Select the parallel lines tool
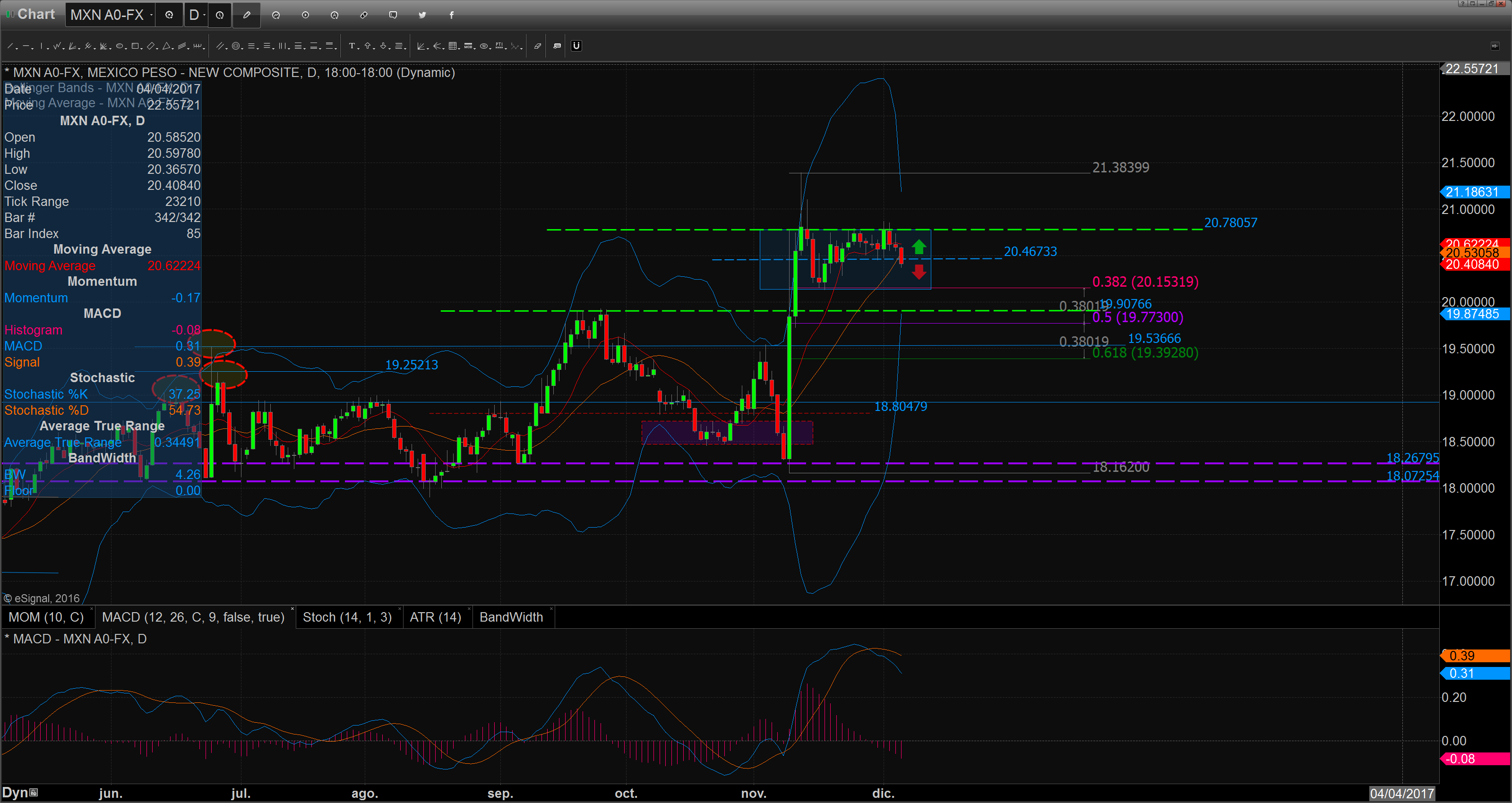This screenshot has height=803, width=1512. (220, 46)
